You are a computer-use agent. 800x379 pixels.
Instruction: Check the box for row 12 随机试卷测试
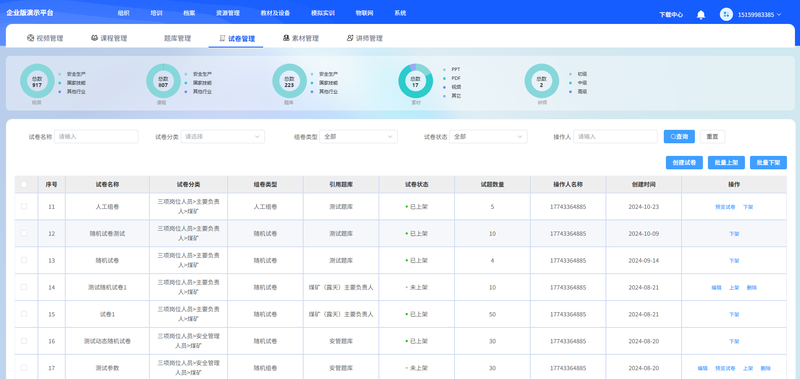(24, 233)
